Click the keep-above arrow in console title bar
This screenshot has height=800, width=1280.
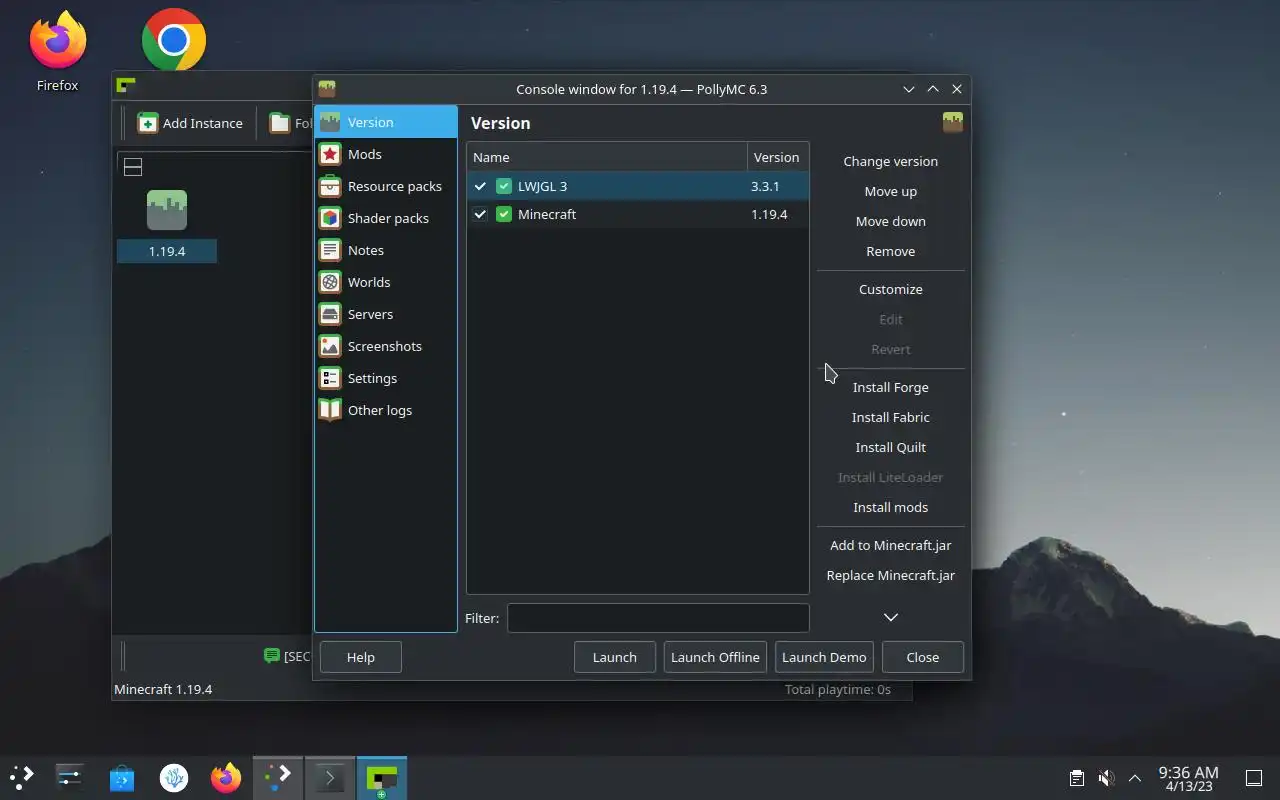click(x=933, y=89)
